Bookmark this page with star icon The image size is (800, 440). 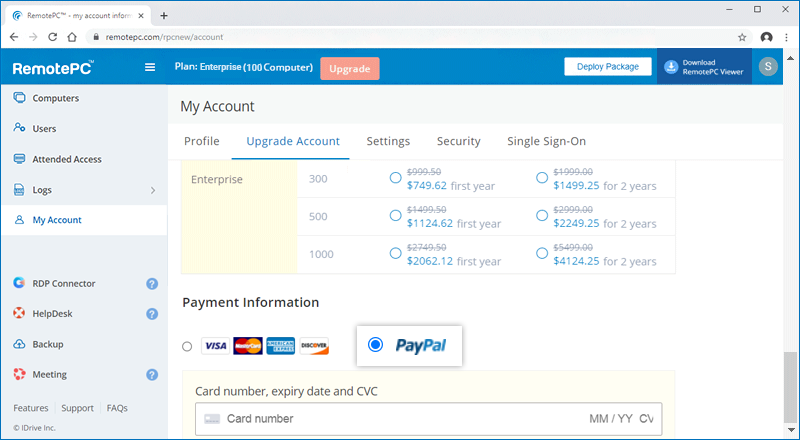point(742,37)
